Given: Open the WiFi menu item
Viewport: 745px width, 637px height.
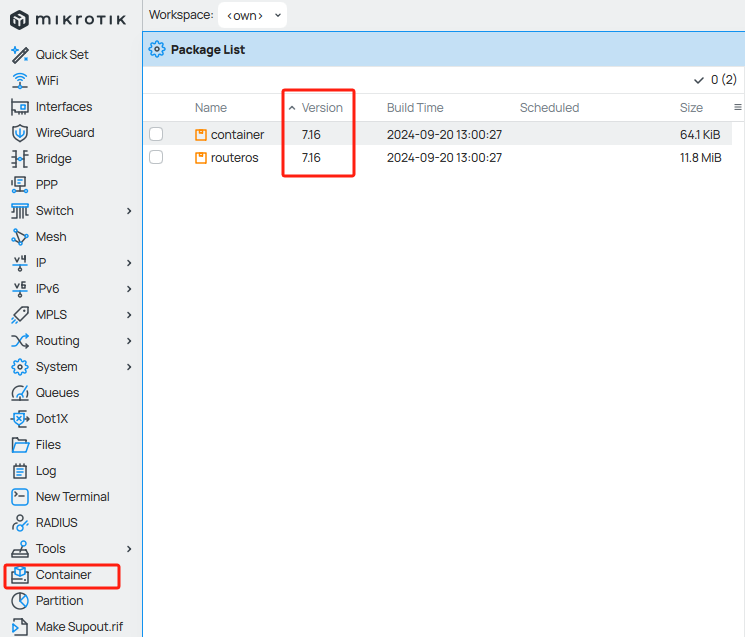Looking at the screenshot, I should 47,81.
